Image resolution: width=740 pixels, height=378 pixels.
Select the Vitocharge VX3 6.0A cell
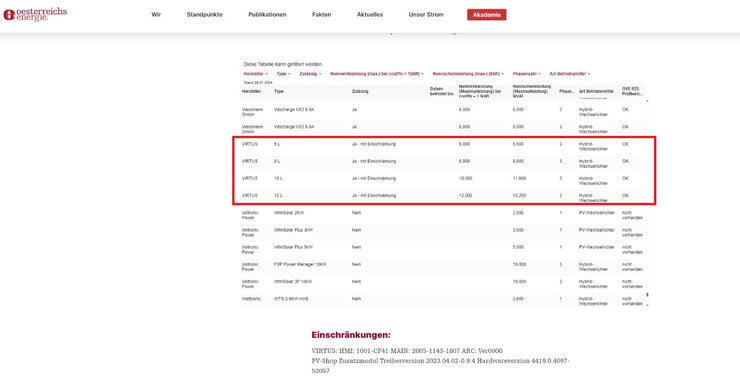click(294, 109)
